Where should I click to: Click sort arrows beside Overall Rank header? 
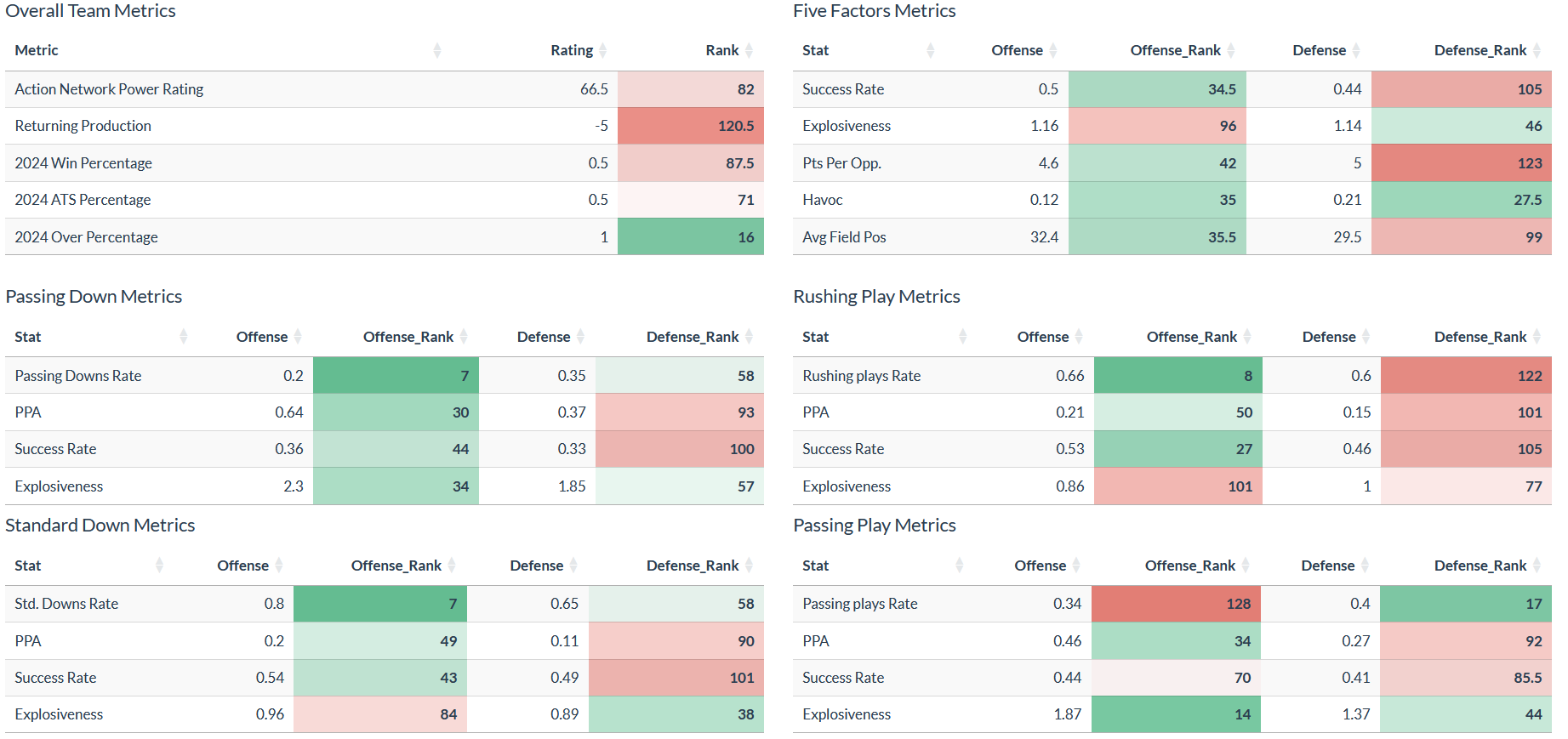pos(749,51)
